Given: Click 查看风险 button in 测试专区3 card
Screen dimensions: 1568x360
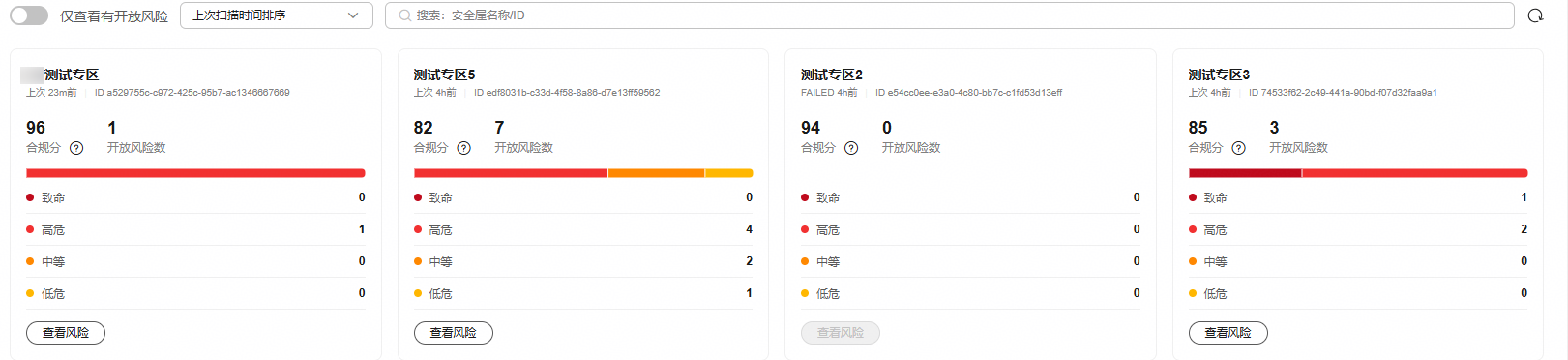Looking at the screenshot, I should (x=1228, y=333).
